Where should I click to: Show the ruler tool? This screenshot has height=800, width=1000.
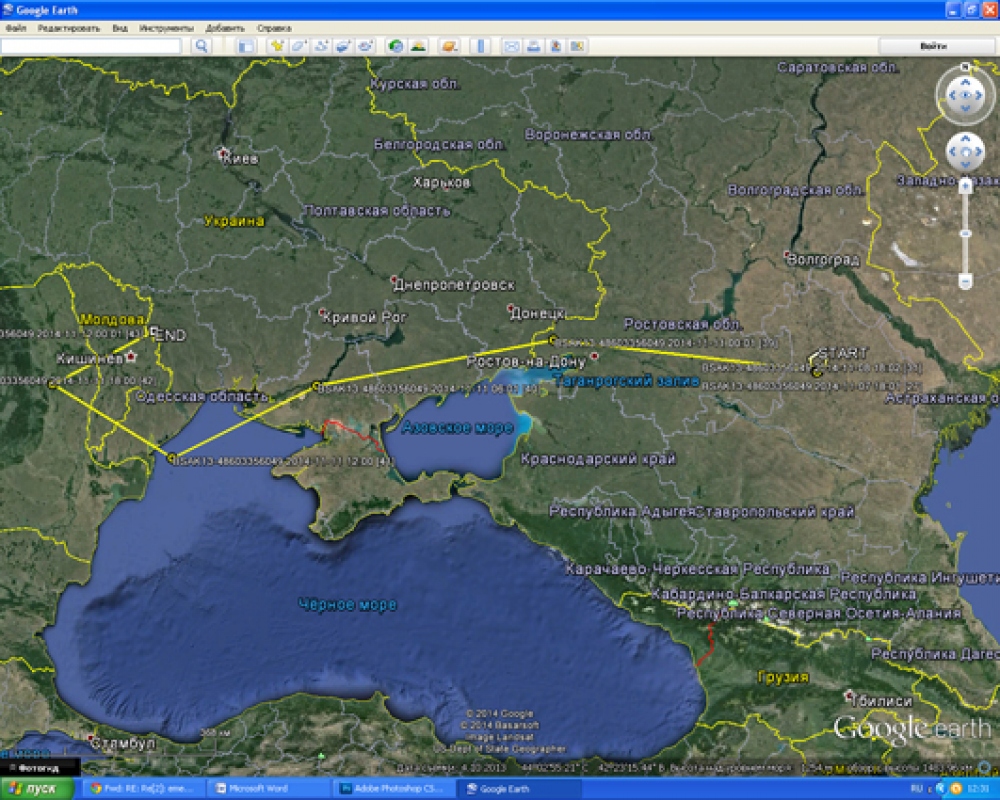[x=479, y=46]
